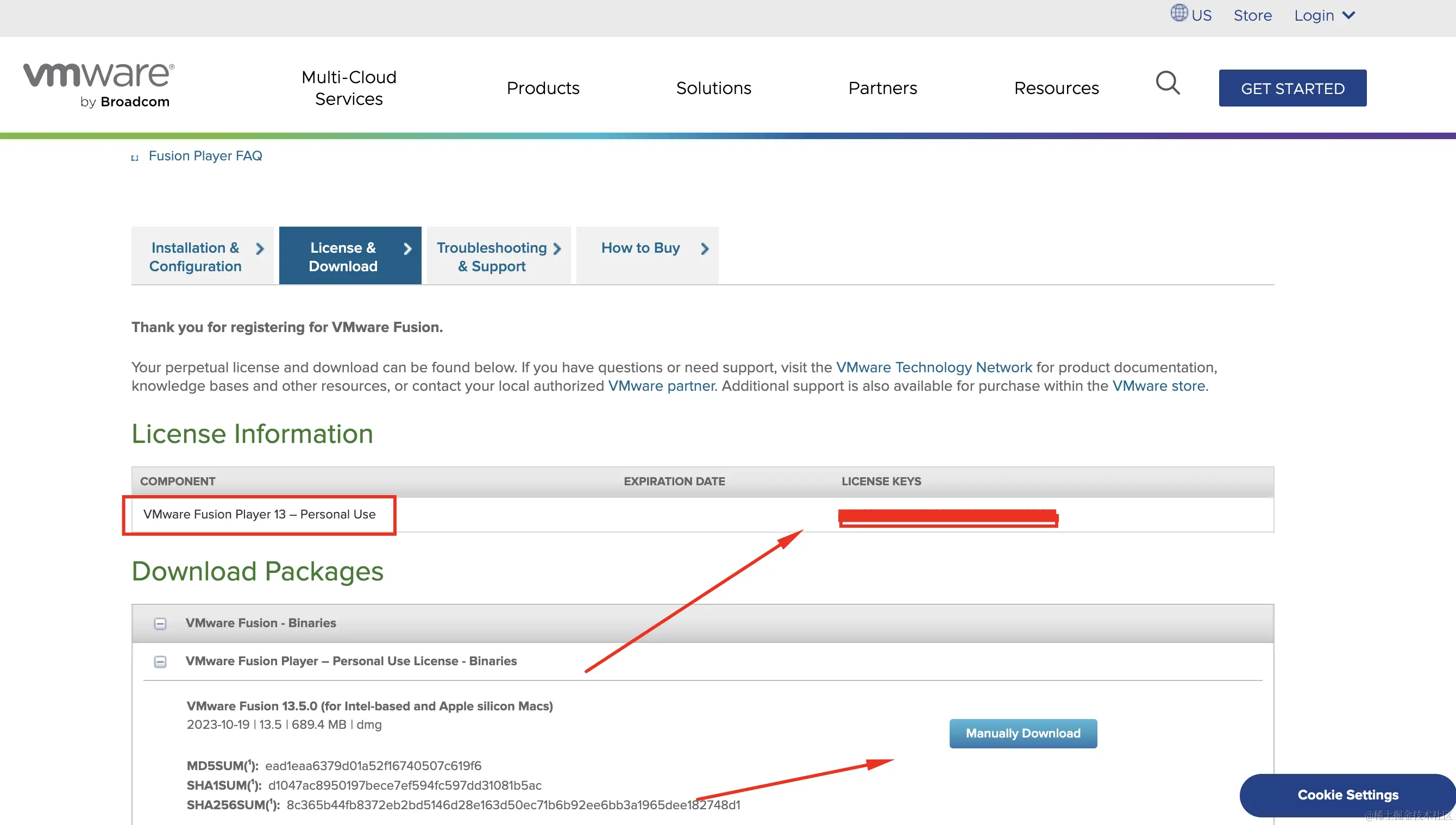Image resolution: width=1456 pixels, height=825 pixels.
Task: Open the Resources menu
Action: pos(1056,88)
